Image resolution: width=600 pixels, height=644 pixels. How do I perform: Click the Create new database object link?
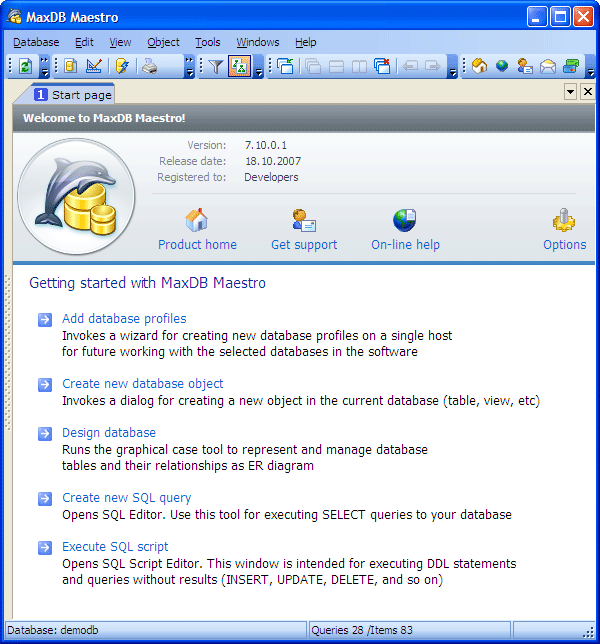click(143, 384)
